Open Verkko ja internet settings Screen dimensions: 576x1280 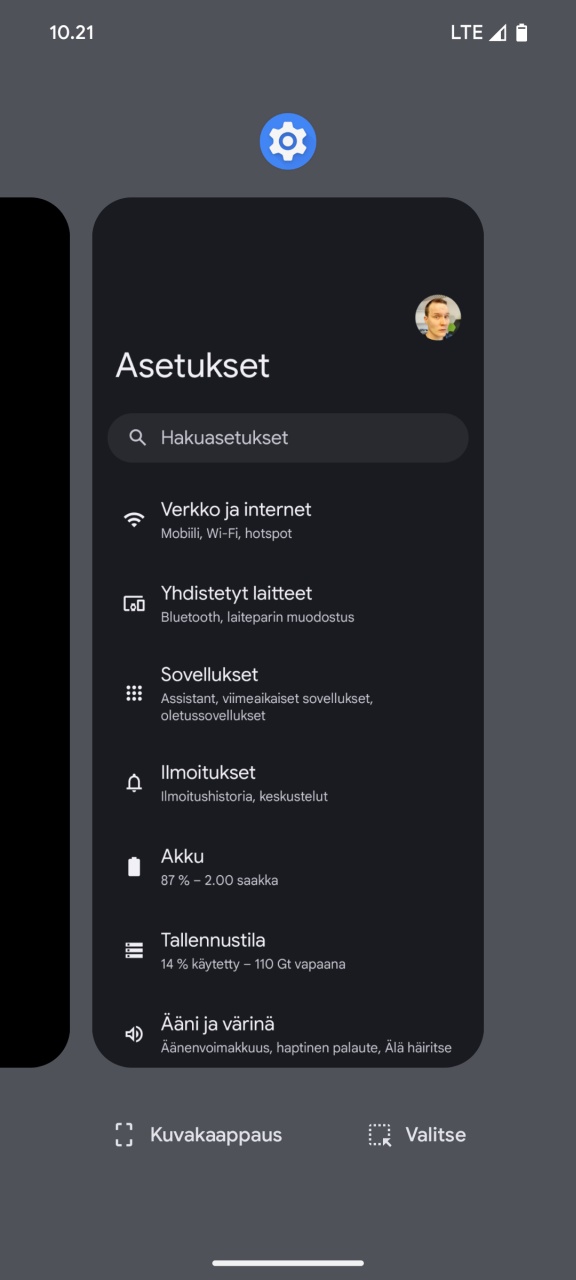(288, 520)
